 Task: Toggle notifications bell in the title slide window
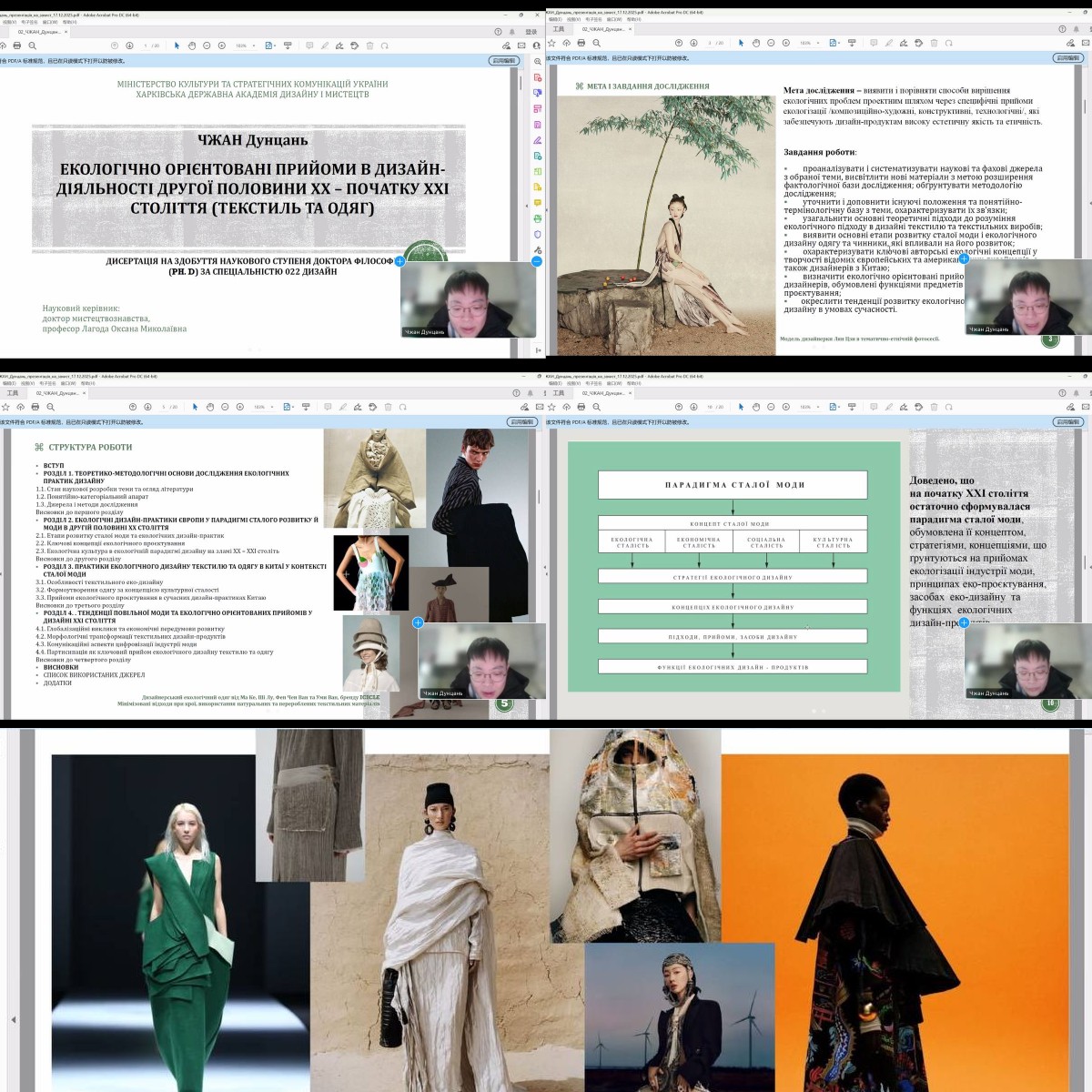pos(512,31)
